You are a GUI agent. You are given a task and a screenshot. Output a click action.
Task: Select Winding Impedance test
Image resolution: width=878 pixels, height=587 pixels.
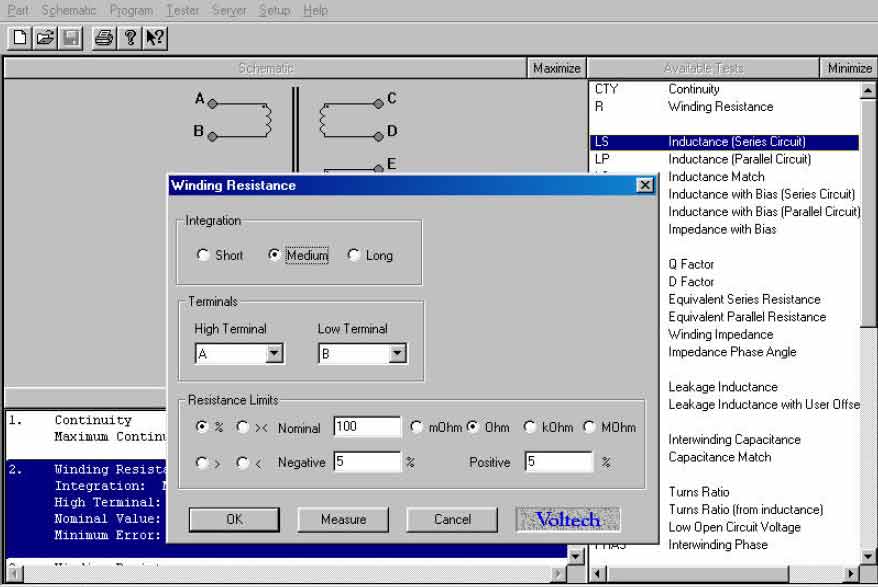click(x=721, y=334)
